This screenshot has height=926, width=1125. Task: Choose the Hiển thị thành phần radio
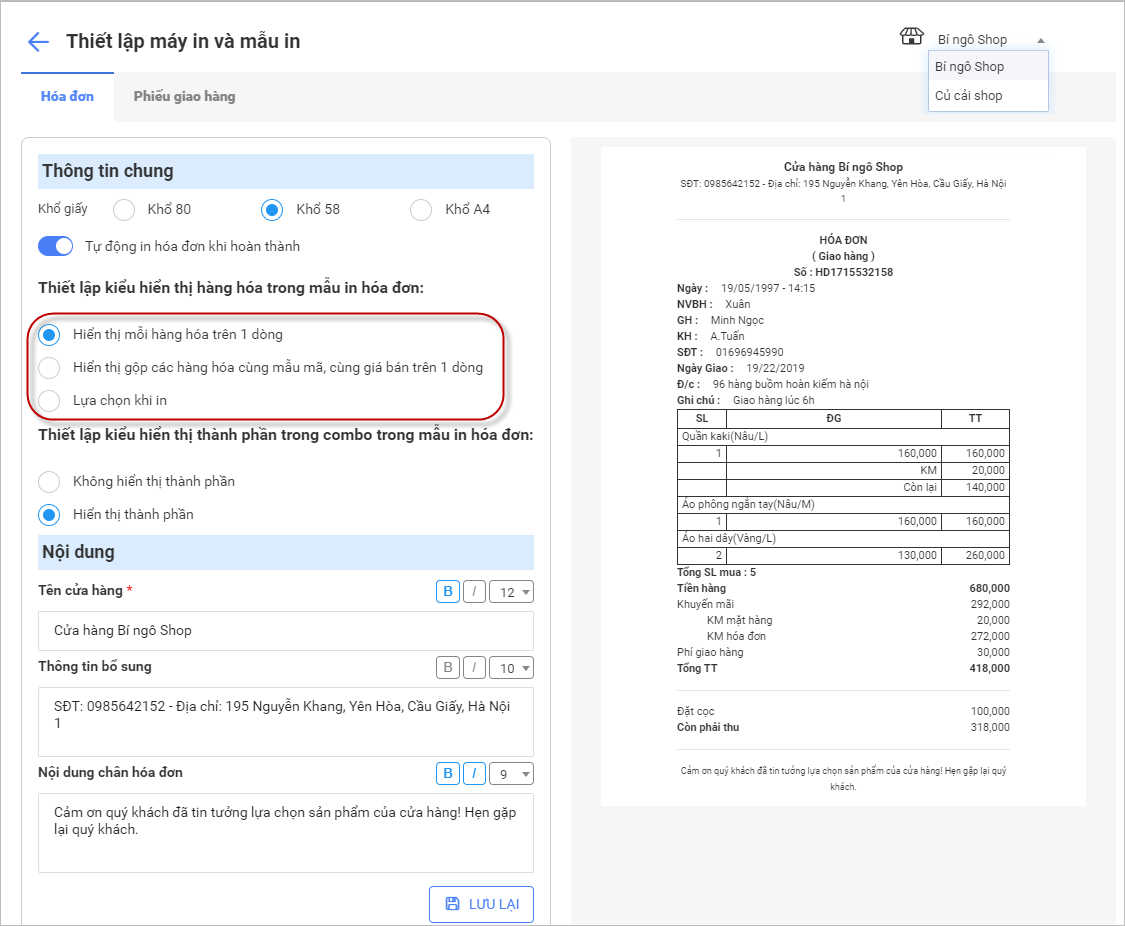click(49, 514)
